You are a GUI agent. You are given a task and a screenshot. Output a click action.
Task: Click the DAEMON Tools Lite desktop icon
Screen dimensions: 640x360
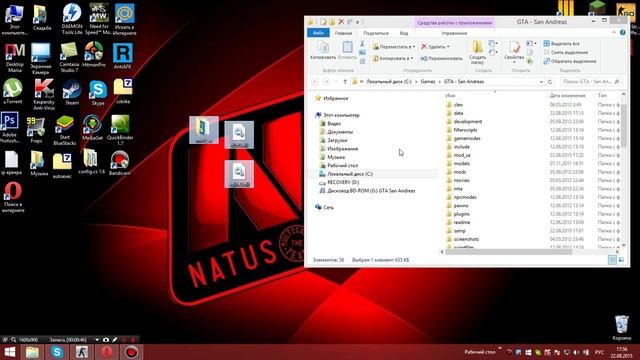point(72,18)
